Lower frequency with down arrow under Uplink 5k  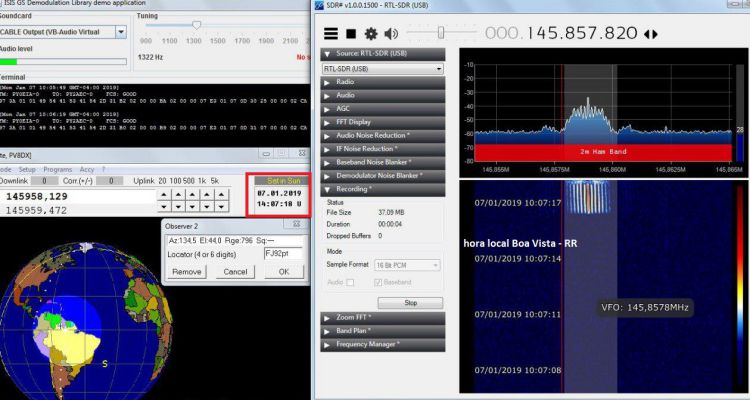point(221,207)
